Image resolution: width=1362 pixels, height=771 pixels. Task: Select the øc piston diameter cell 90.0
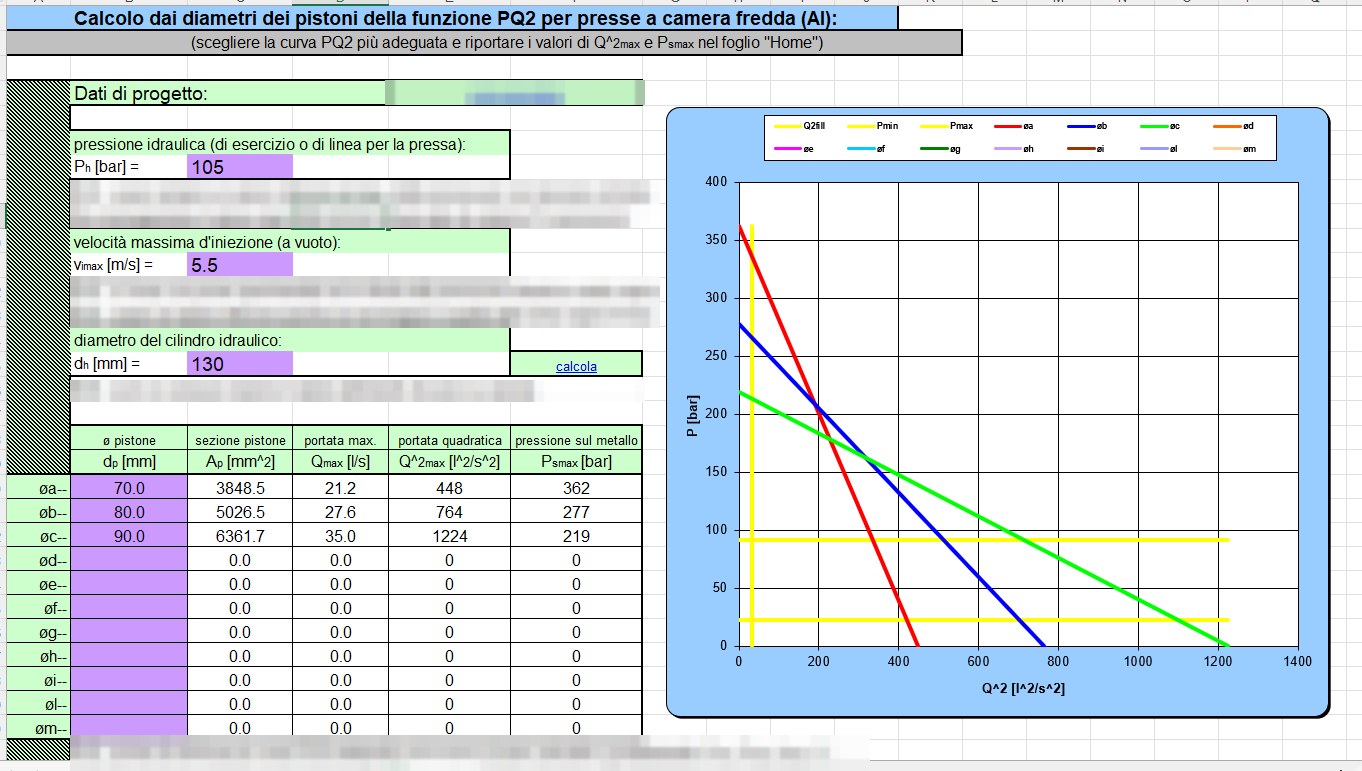[x=129, y=536]
